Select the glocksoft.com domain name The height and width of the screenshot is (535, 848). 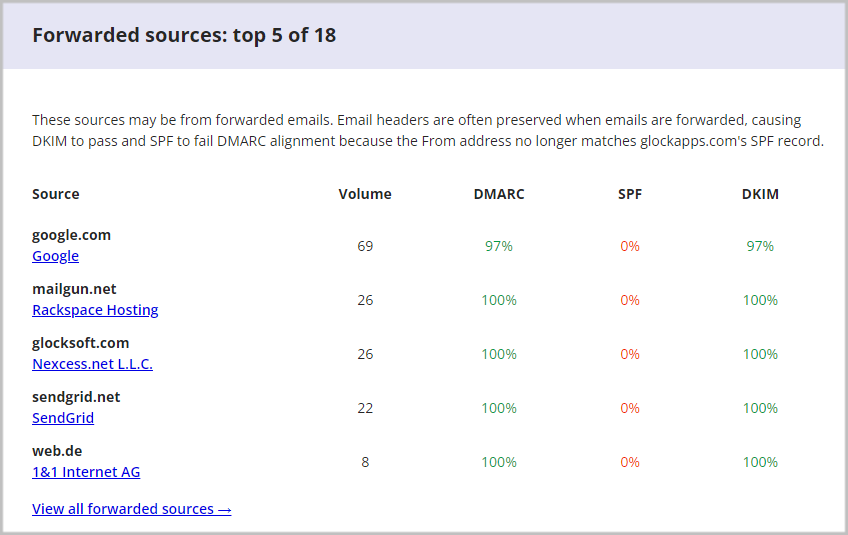80,343
